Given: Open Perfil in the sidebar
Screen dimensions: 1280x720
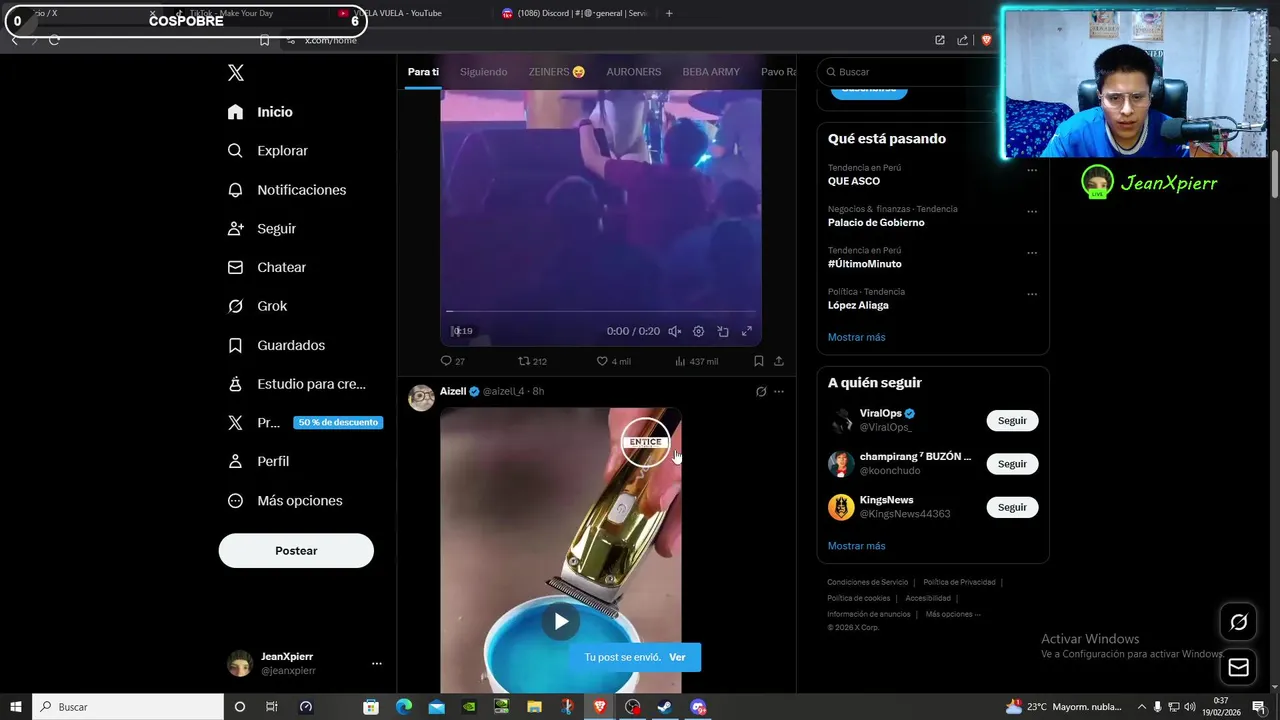Looking at the screenshot, I should click(x=258, y=462).
